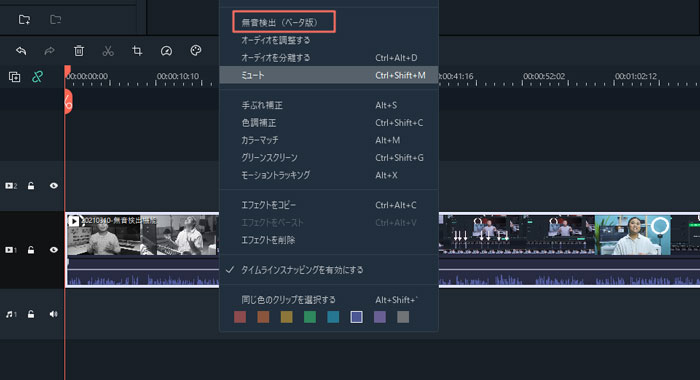Hide video track 2 with eye icon
Screen dimensions: 700x380
click(54, 186)
